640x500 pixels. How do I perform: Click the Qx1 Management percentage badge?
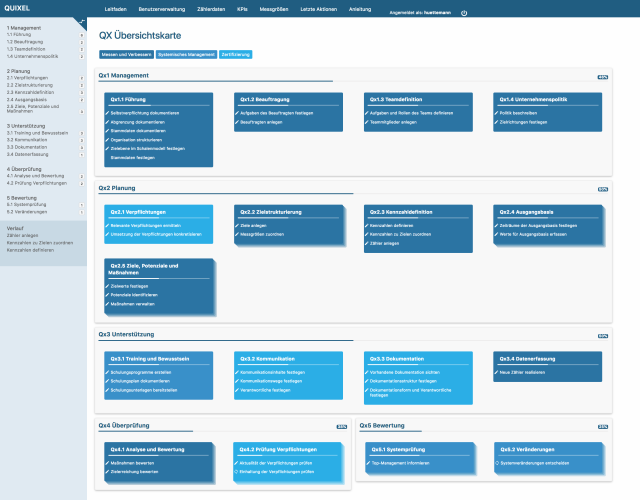point(602,76)
